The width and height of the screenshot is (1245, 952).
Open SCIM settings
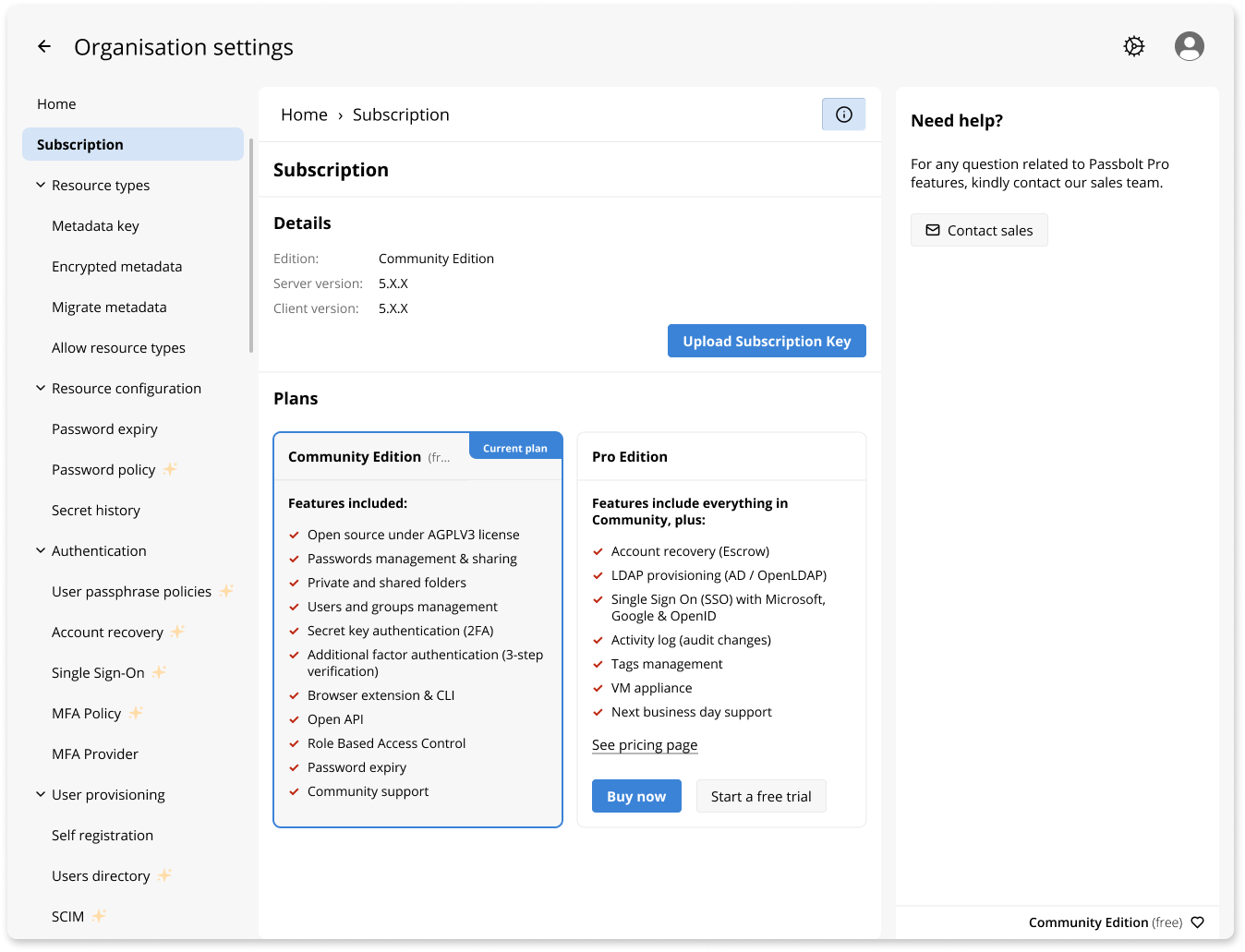[x=67, y=917]
